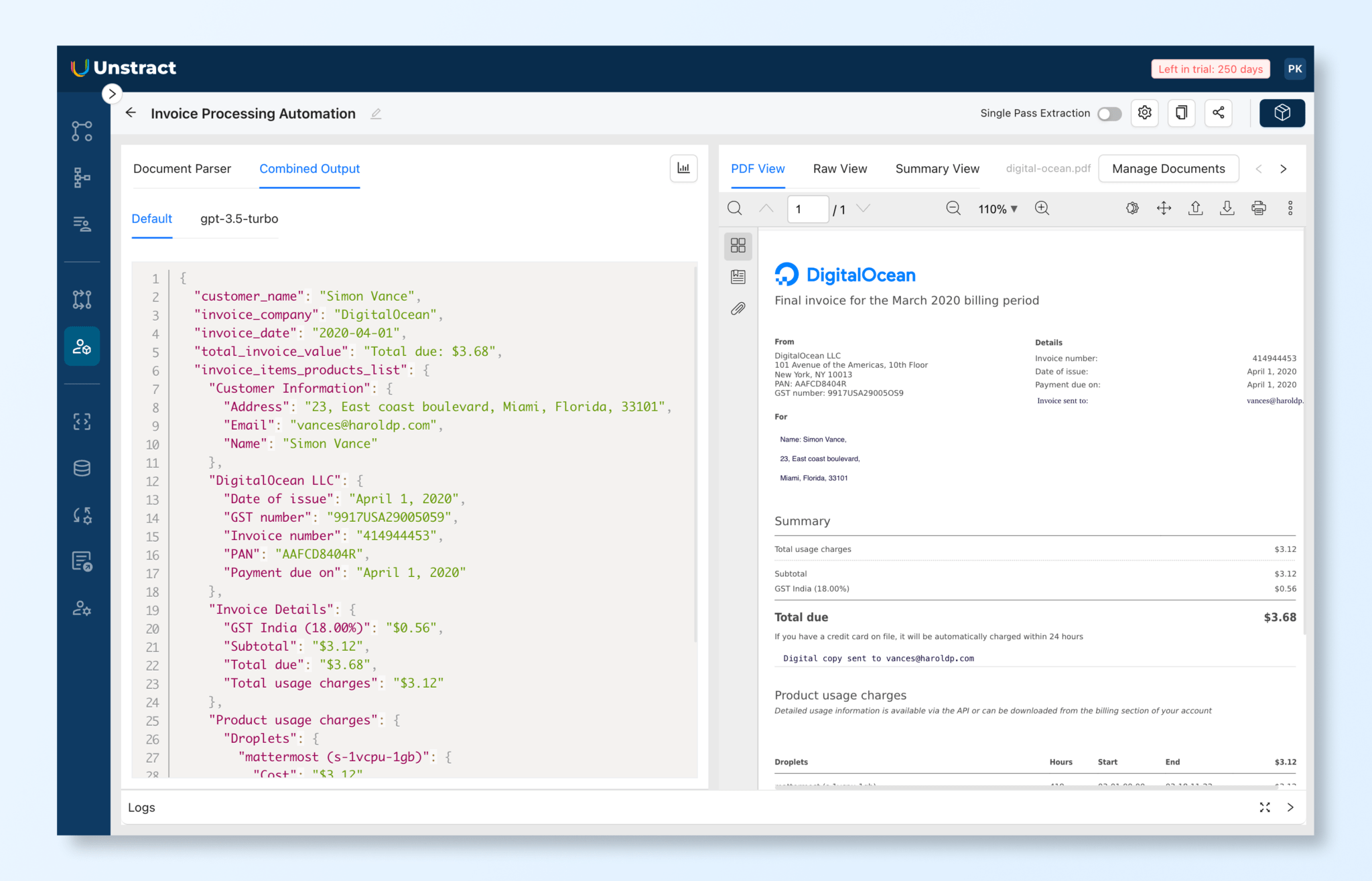Select the database icon in the left sidebar
This screenshot has height=881, width=1372.
(82, 468)
